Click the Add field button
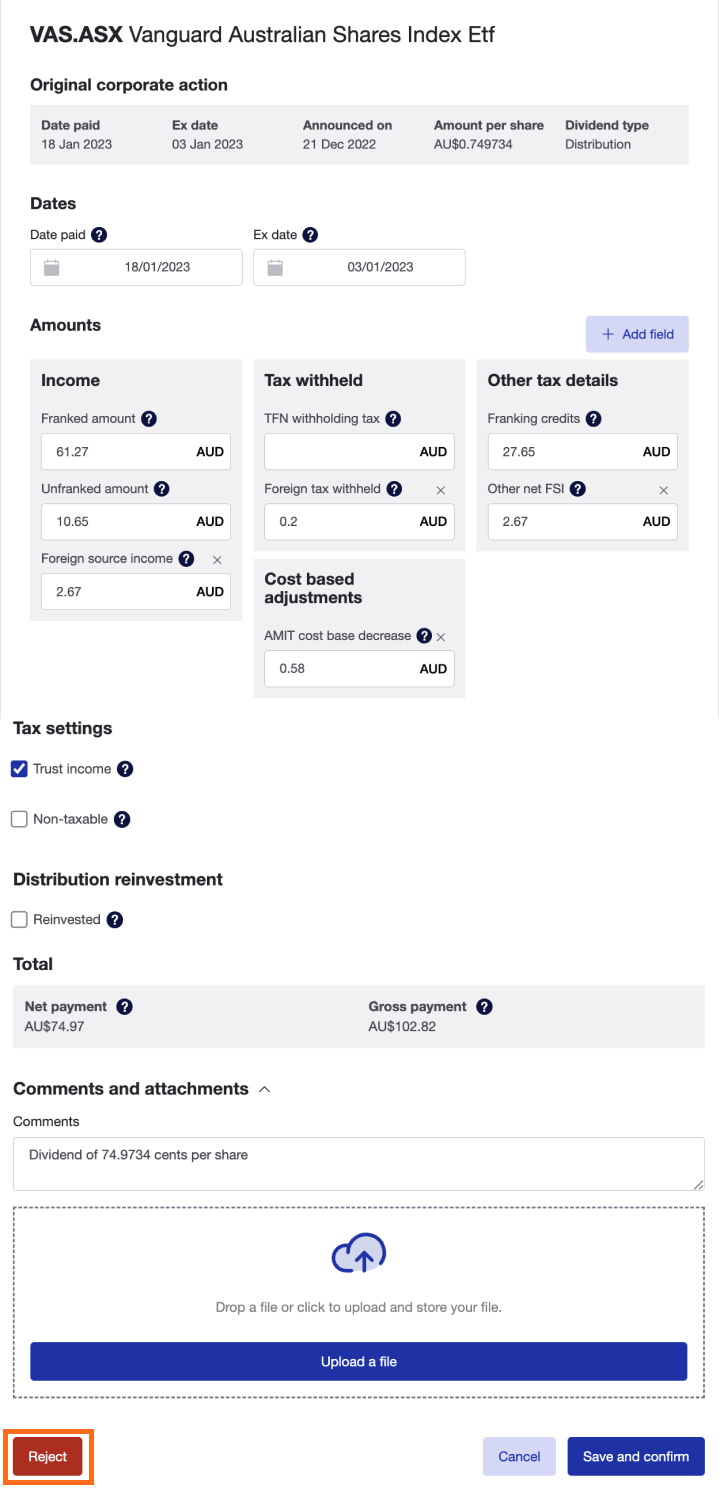Viewport: 719px width, 1503px height. click(x=637, y=334)
